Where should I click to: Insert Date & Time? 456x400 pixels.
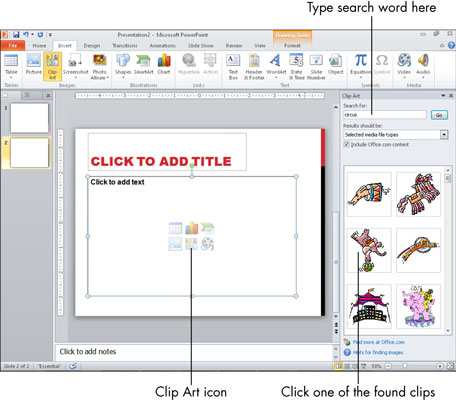tap(296, 66)
